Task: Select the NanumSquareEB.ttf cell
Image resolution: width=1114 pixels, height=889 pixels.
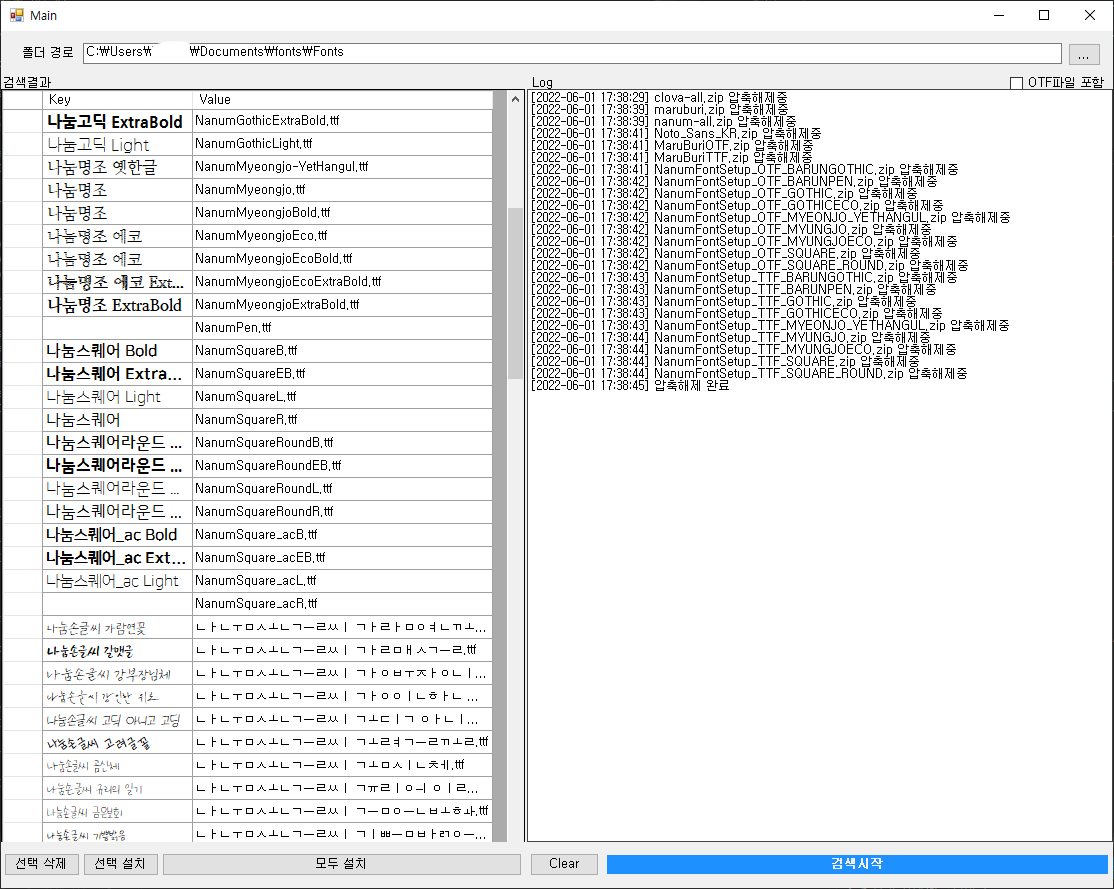Action: tap(342, 374)
